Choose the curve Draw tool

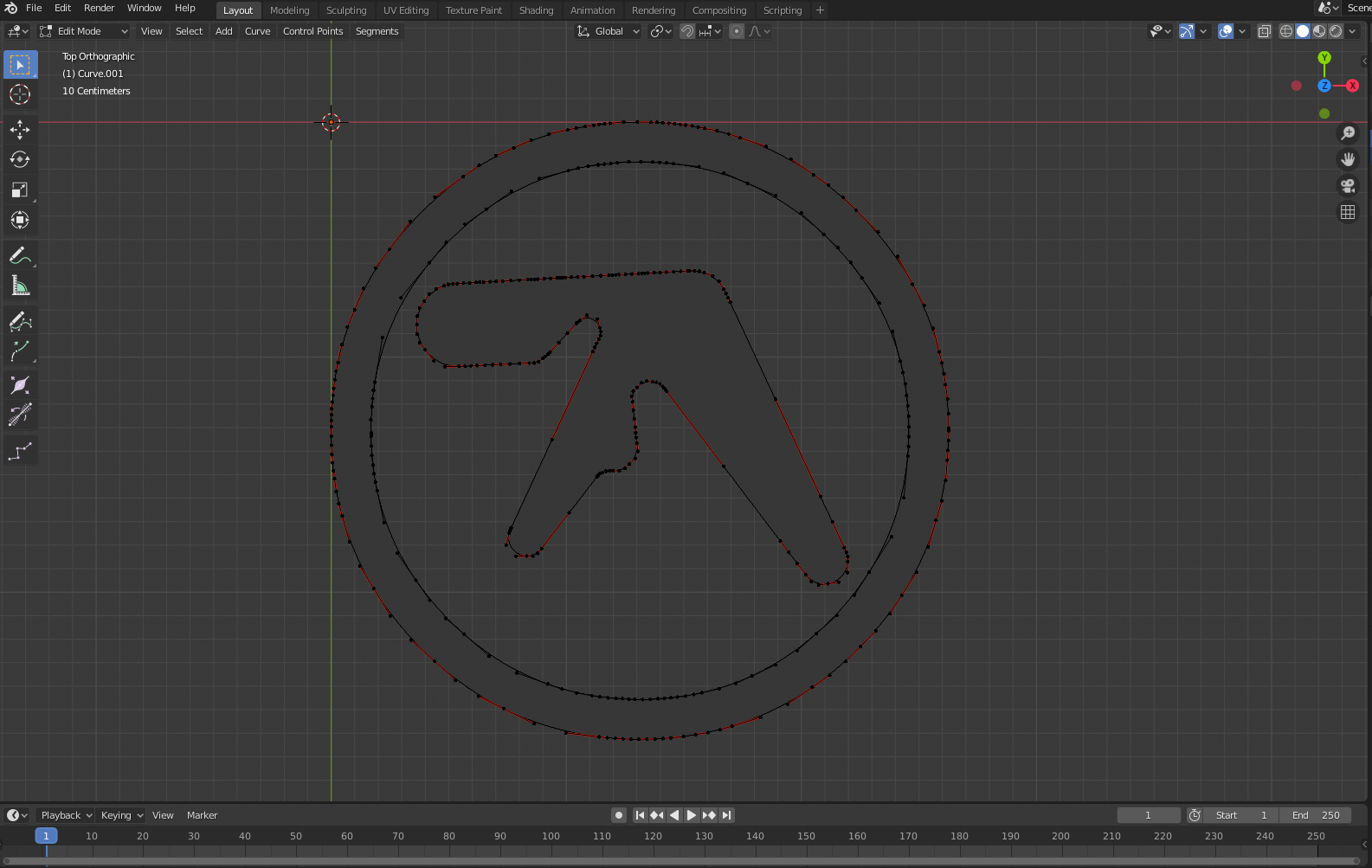click(x=20, y=321)
